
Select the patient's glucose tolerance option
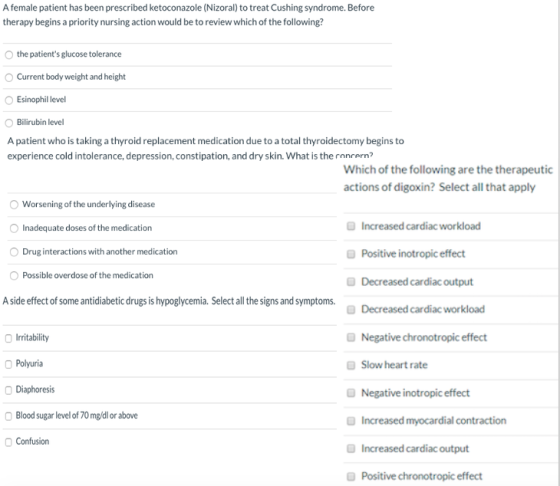[9, 55]
